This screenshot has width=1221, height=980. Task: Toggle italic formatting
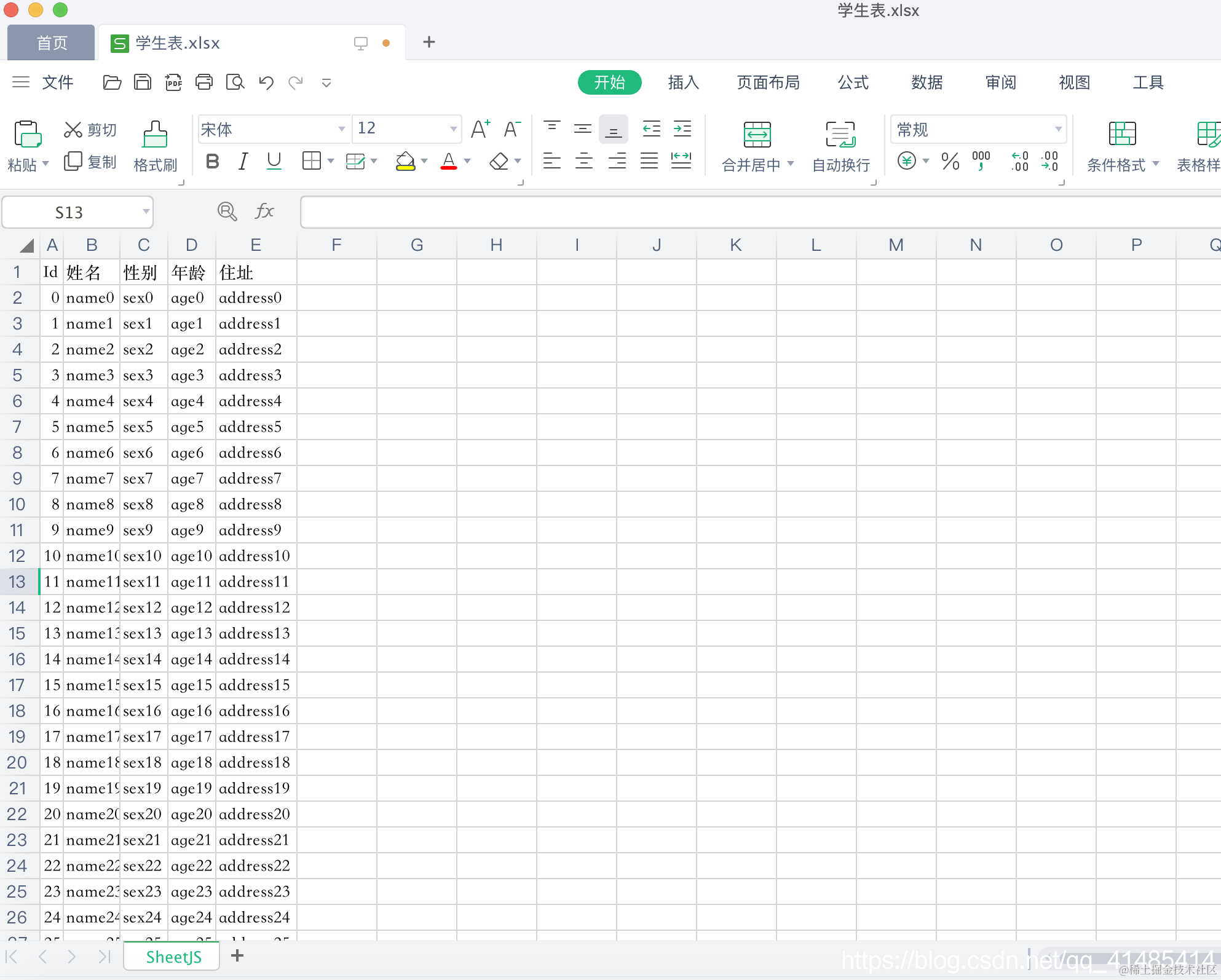[243, 162]
